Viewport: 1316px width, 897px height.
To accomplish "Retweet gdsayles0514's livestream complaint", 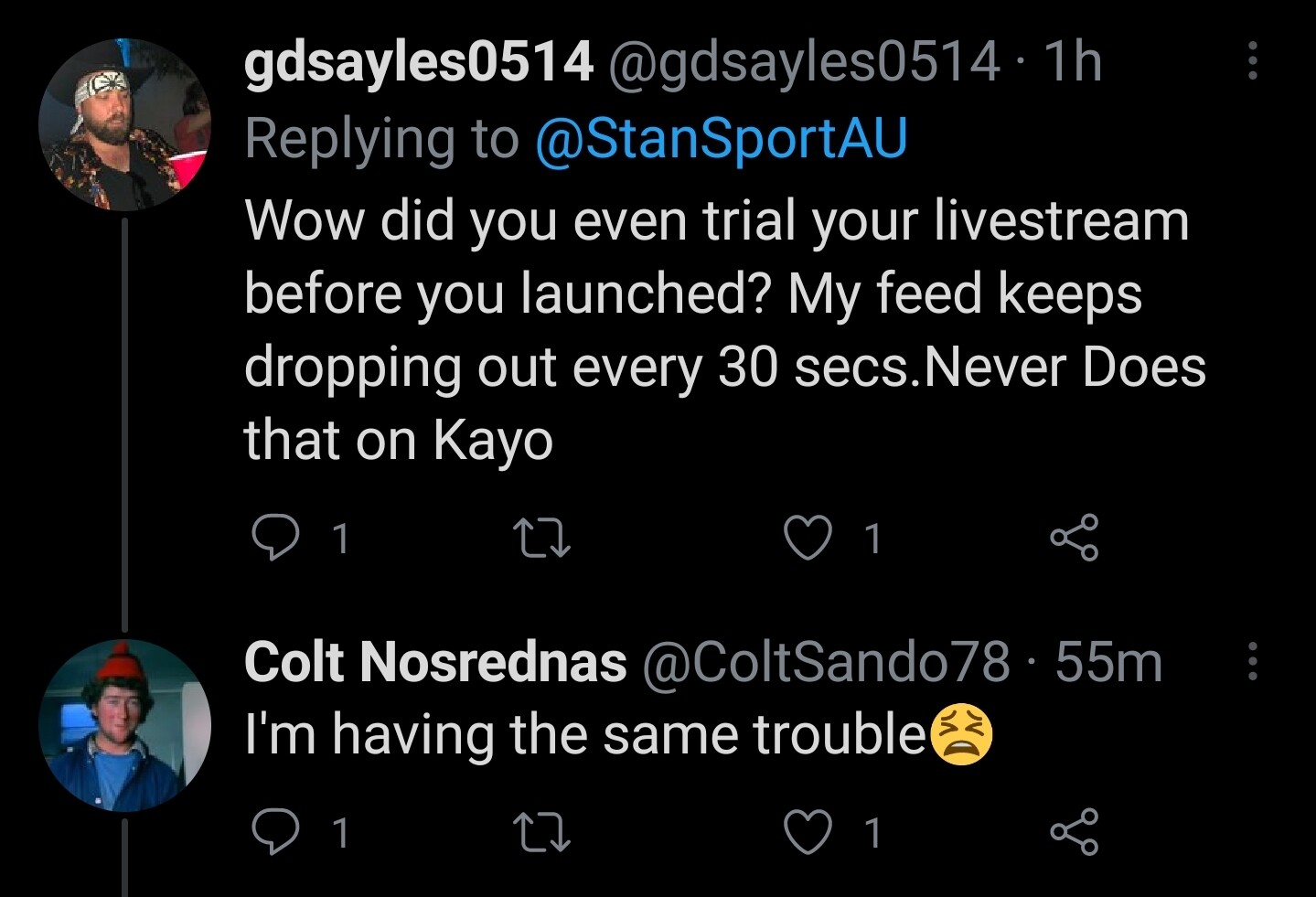I will click(x=541, y=538).
